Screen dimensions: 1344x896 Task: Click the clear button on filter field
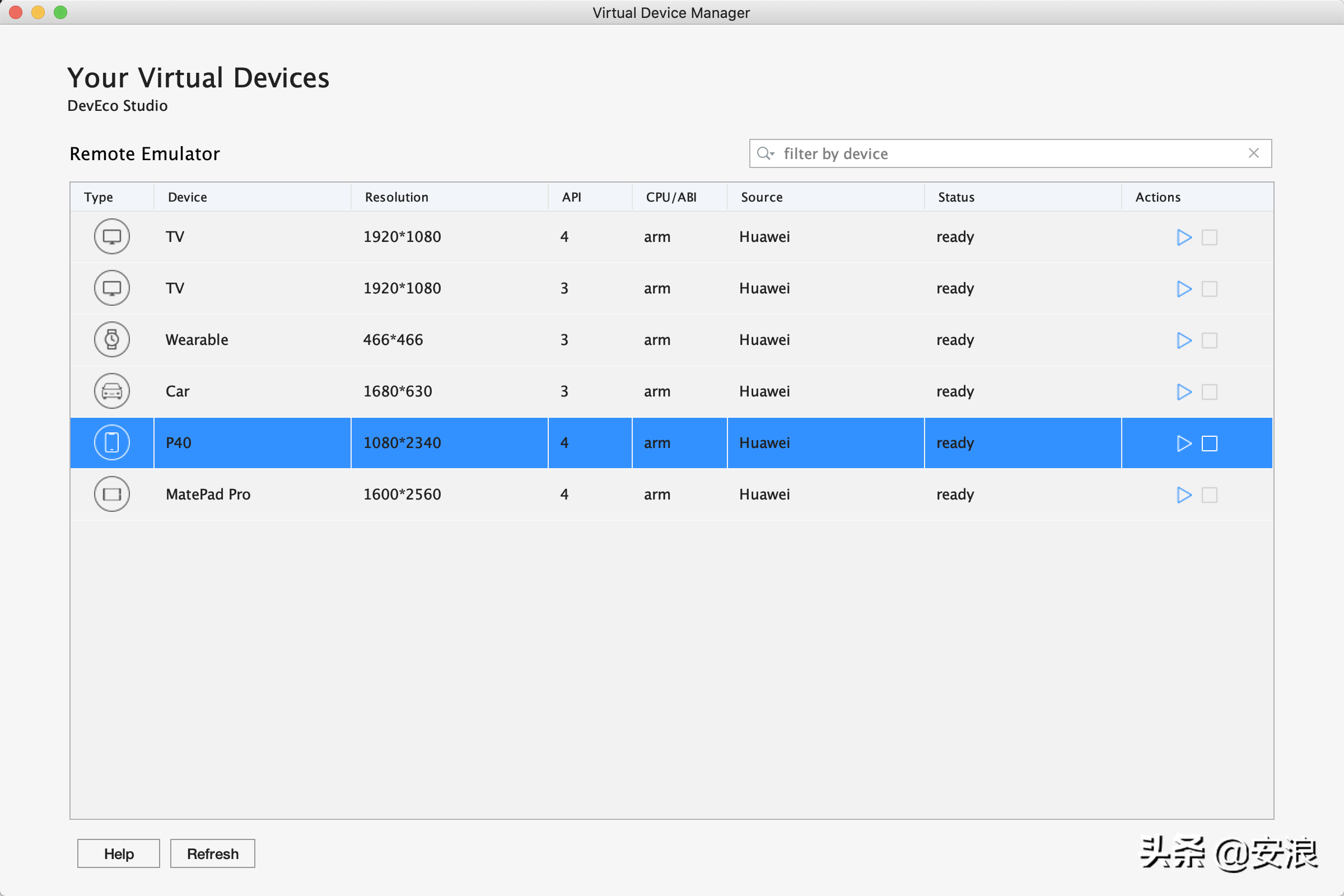coord(1254,153)
